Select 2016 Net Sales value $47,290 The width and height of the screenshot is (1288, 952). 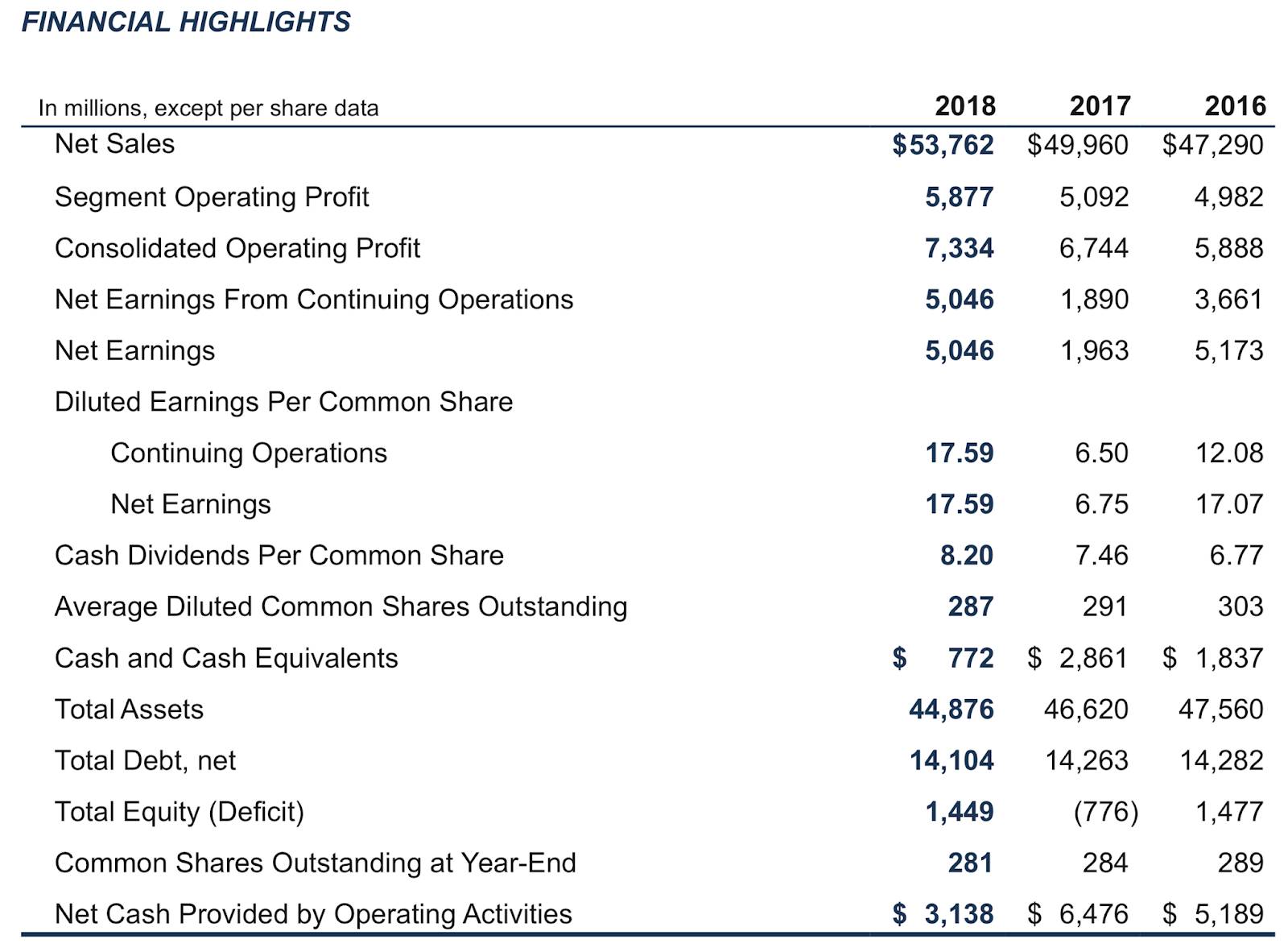click(x=1213, y=145)
